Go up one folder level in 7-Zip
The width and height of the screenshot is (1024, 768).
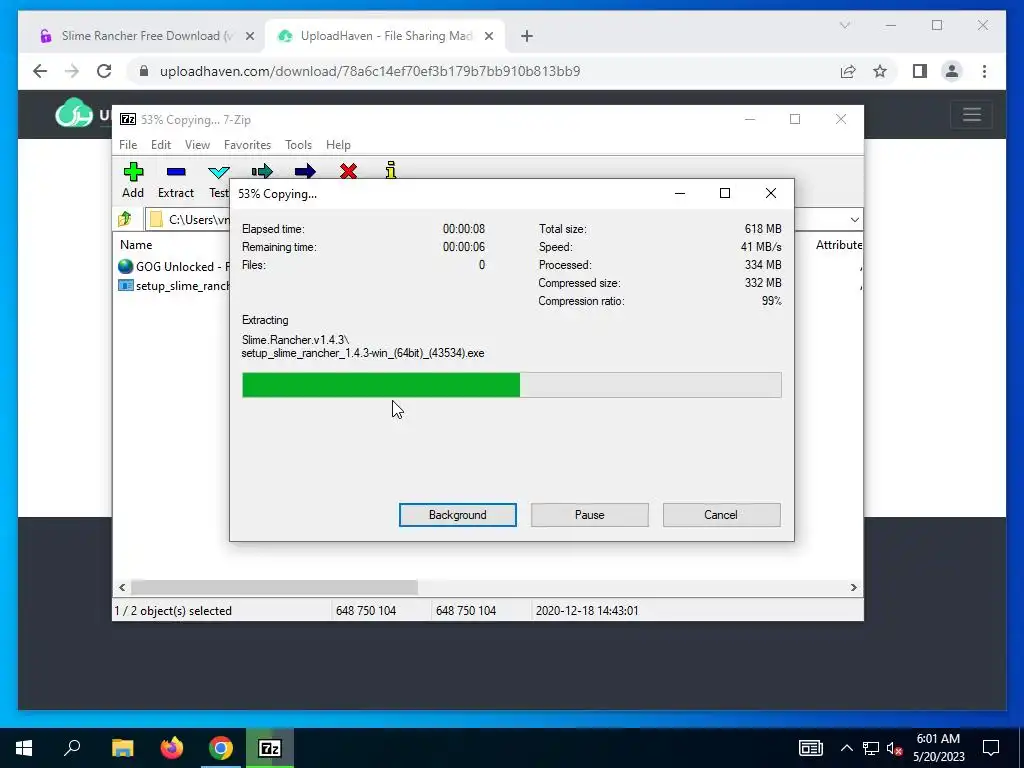[125, 219]
